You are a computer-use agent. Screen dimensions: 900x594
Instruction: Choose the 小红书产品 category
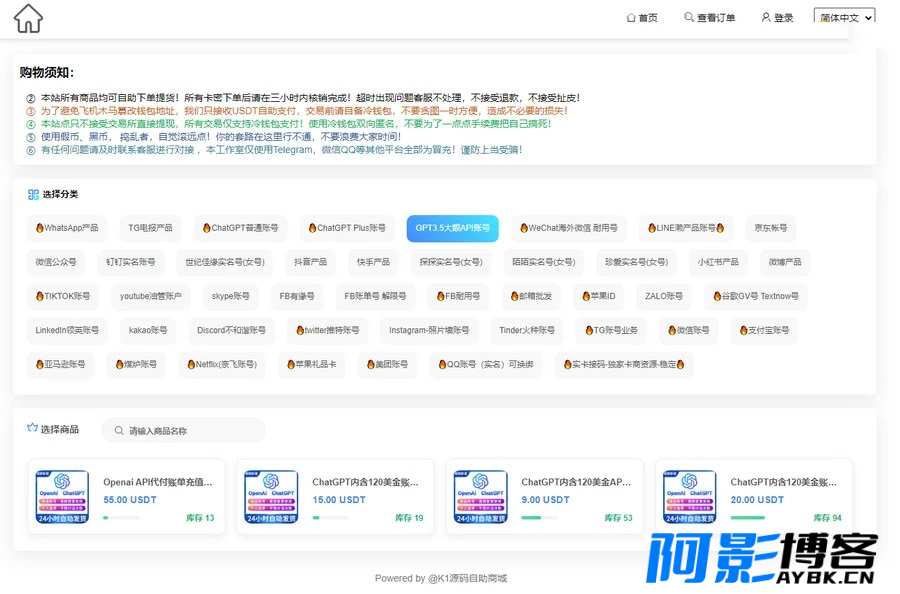click(718, 262)
